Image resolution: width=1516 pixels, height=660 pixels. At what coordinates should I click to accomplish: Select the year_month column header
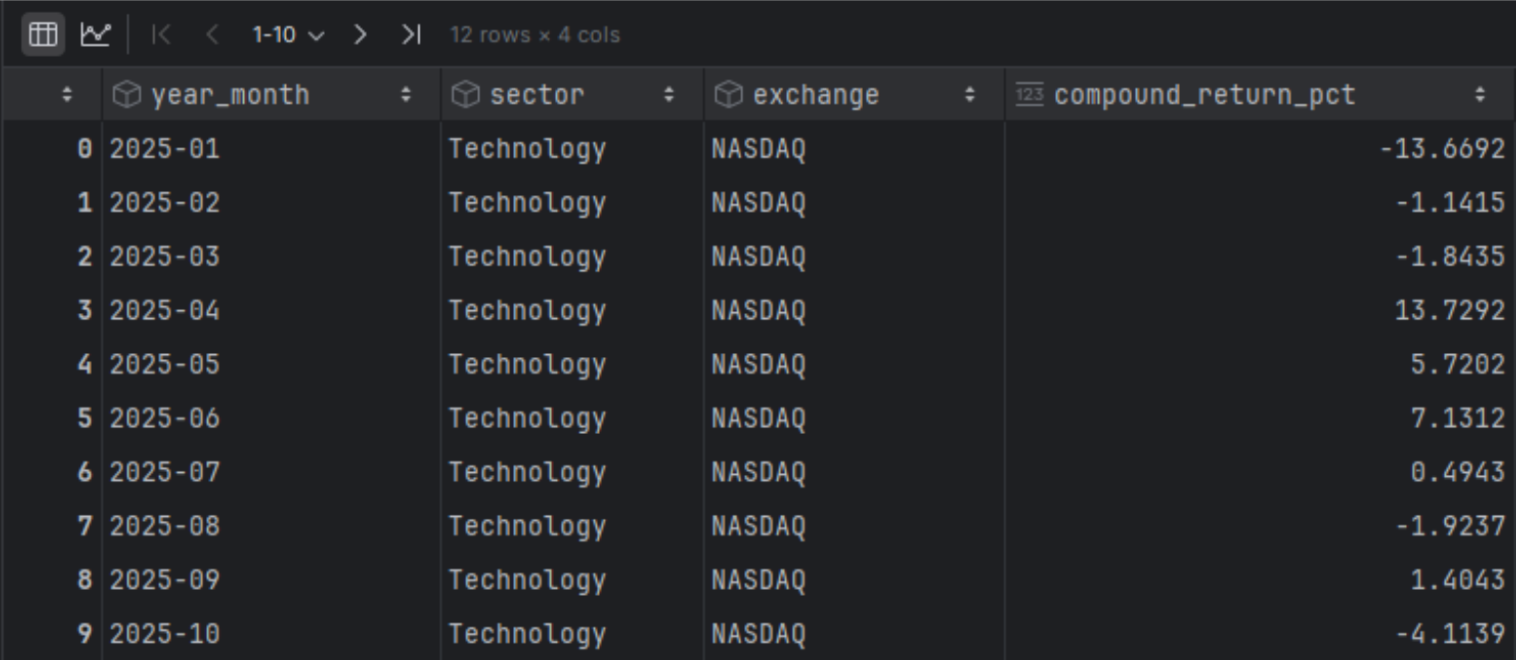pos(230,95)
